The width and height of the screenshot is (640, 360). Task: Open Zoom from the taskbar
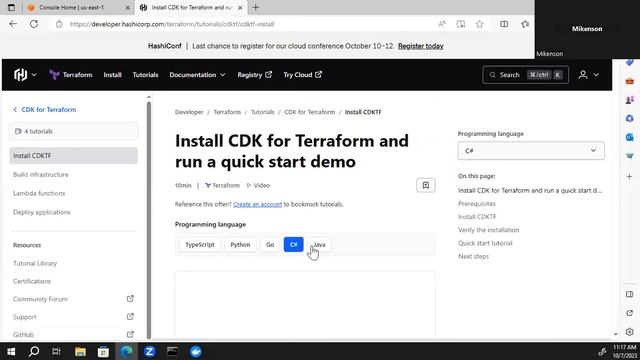point(149,351)
